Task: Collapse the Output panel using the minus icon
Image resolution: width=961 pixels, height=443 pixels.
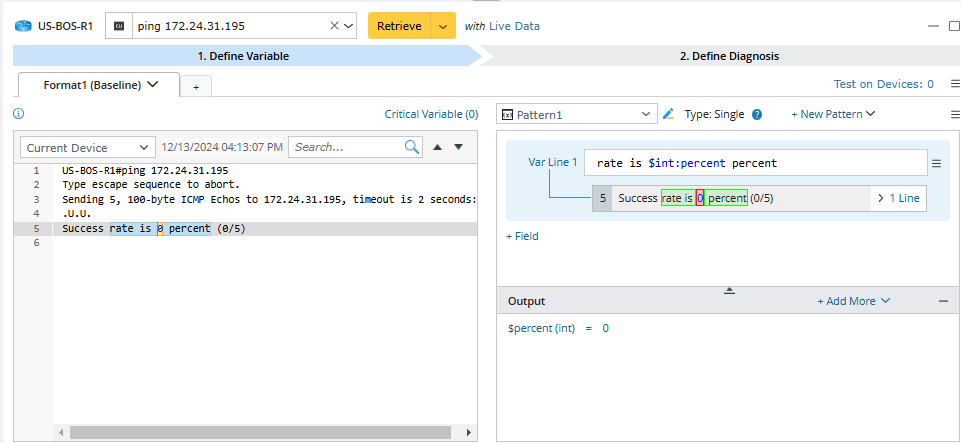Action: [943, 301]
